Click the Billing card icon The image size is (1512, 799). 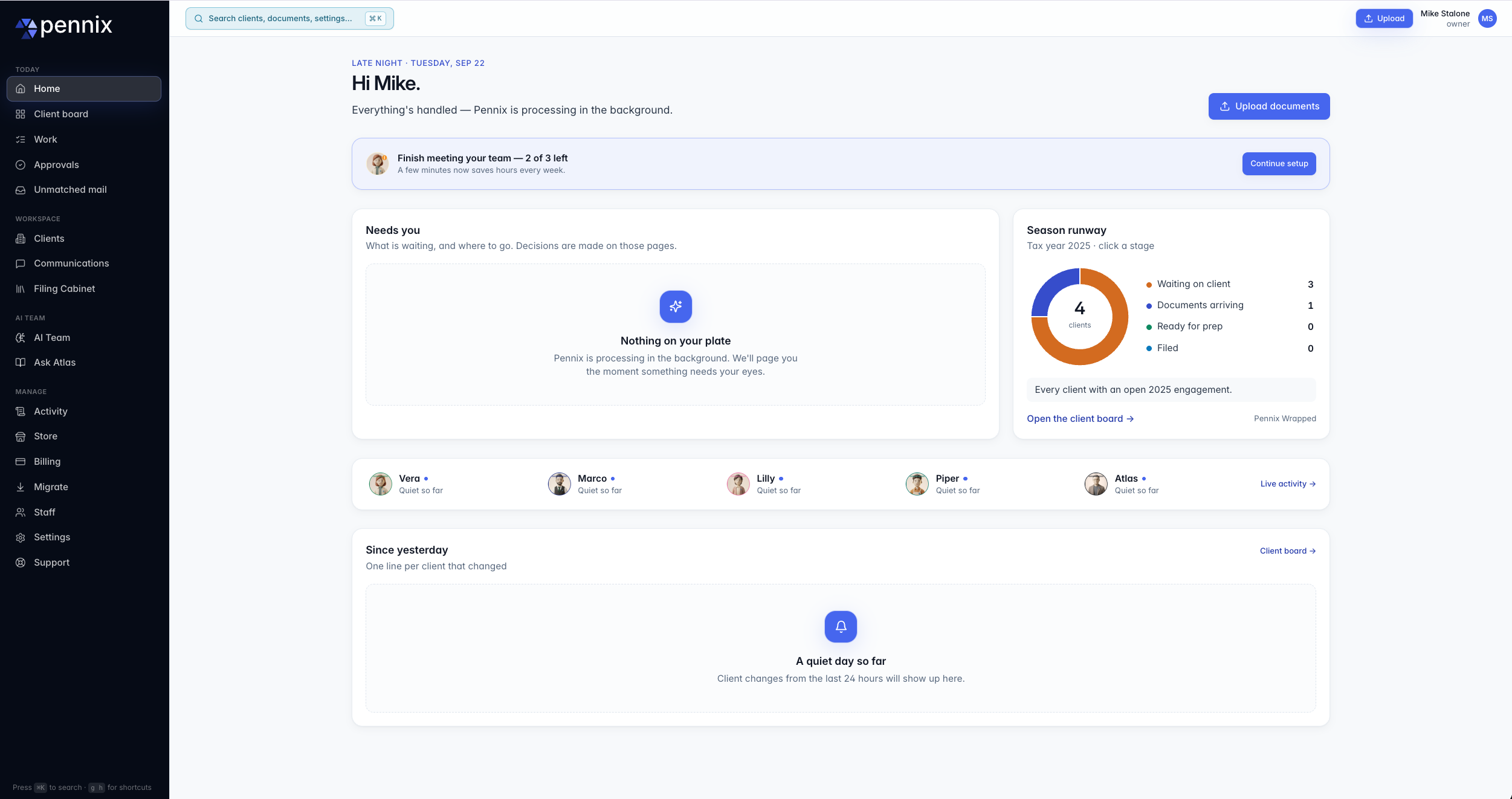pos(21,462)
